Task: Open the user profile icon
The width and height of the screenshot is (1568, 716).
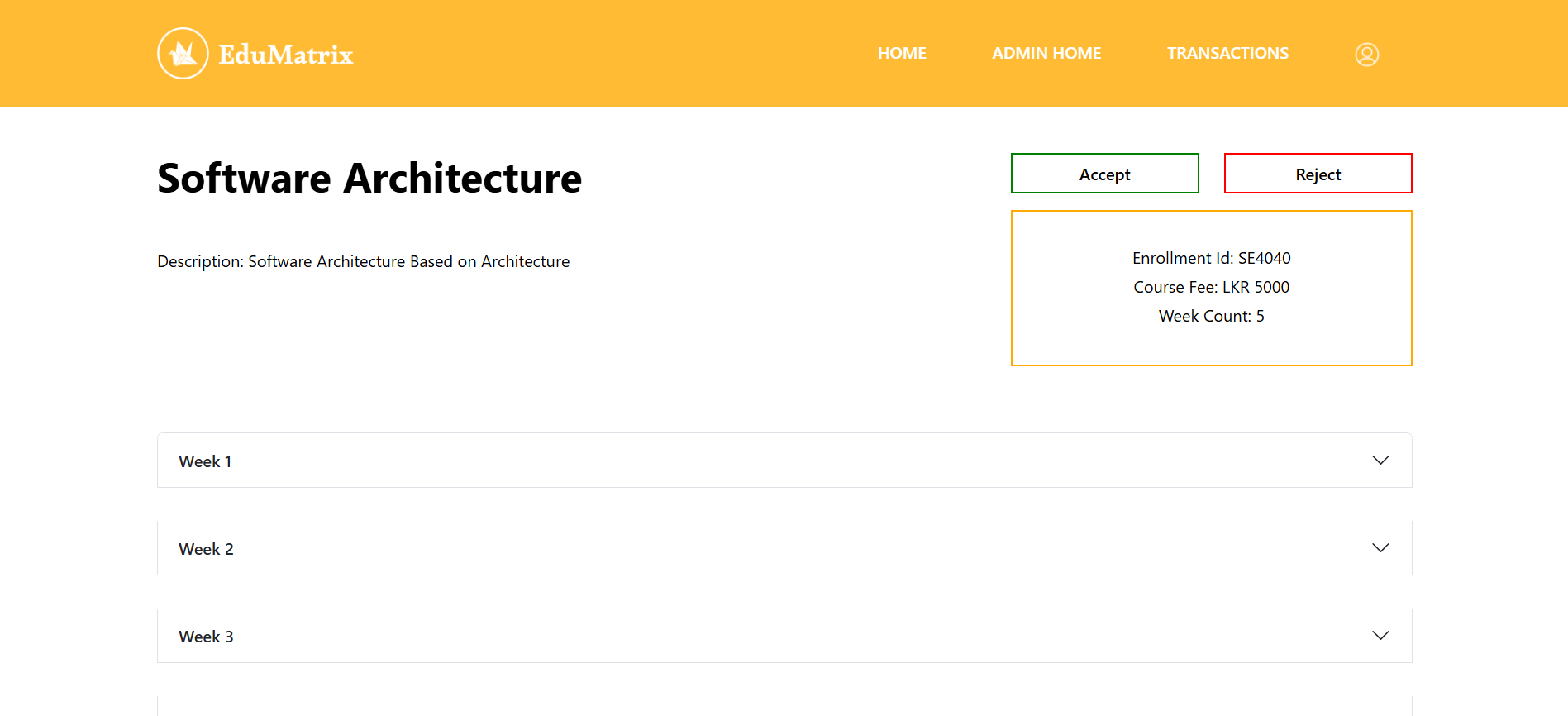Action: click(x=1366, y=55)
